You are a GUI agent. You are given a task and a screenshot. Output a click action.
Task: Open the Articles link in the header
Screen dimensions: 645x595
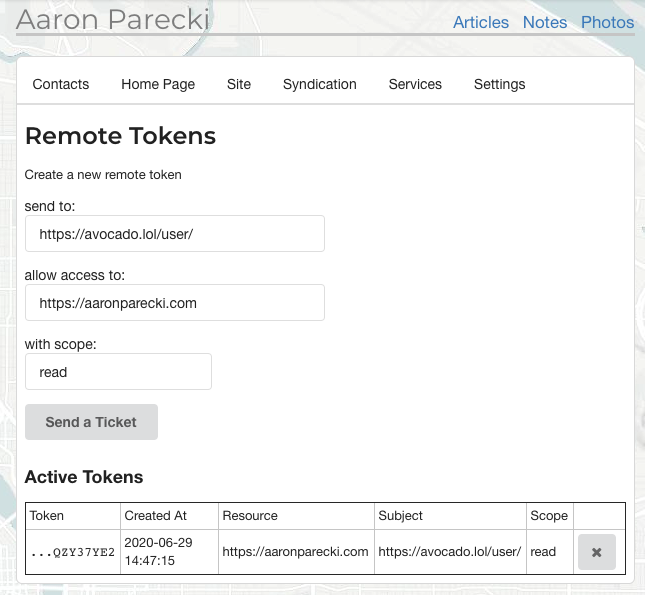[481, 22]
